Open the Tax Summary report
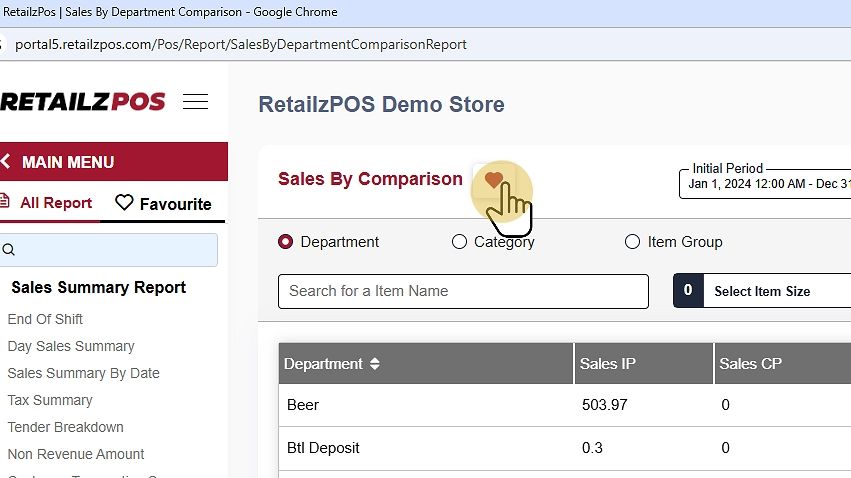Image resolution: width=851 pixels, height=478 pixels. click(x=50, y=400)
